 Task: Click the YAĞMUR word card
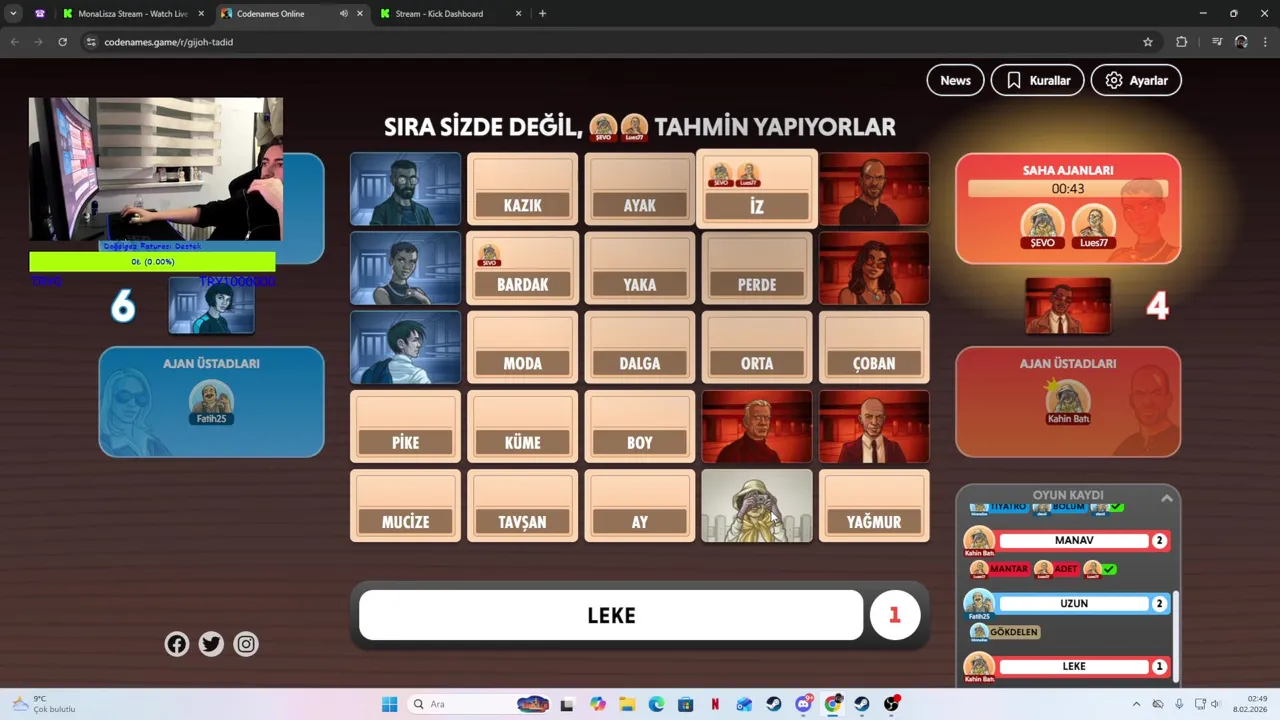click(x=874, y=506)
